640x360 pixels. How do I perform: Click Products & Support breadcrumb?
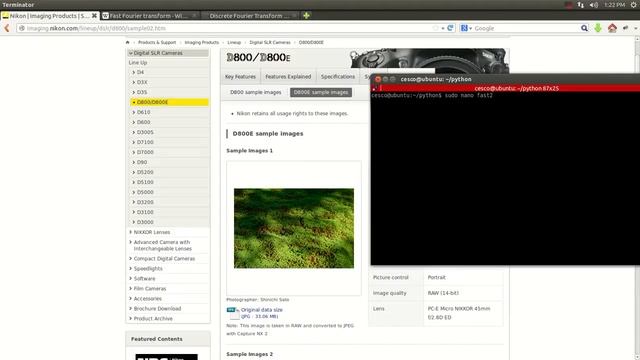click(x=157, y=42)
